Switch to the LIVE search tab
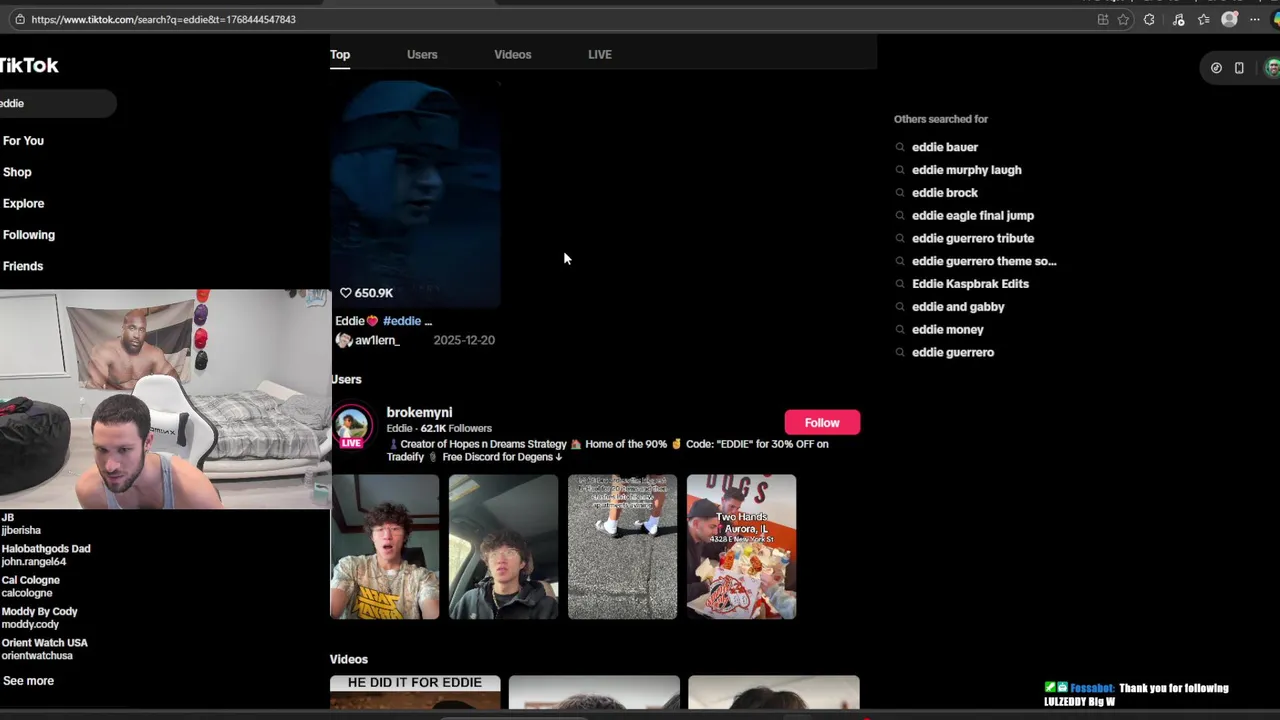Viewport: 1280px width, 720px height. point(600,55)
